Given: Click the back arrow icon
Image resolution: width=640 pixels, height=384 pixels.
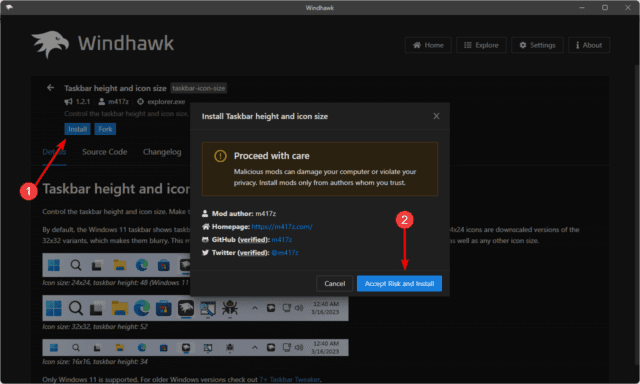Looking at the screenshot, I should pyautogui.click(x=50, y=88).
